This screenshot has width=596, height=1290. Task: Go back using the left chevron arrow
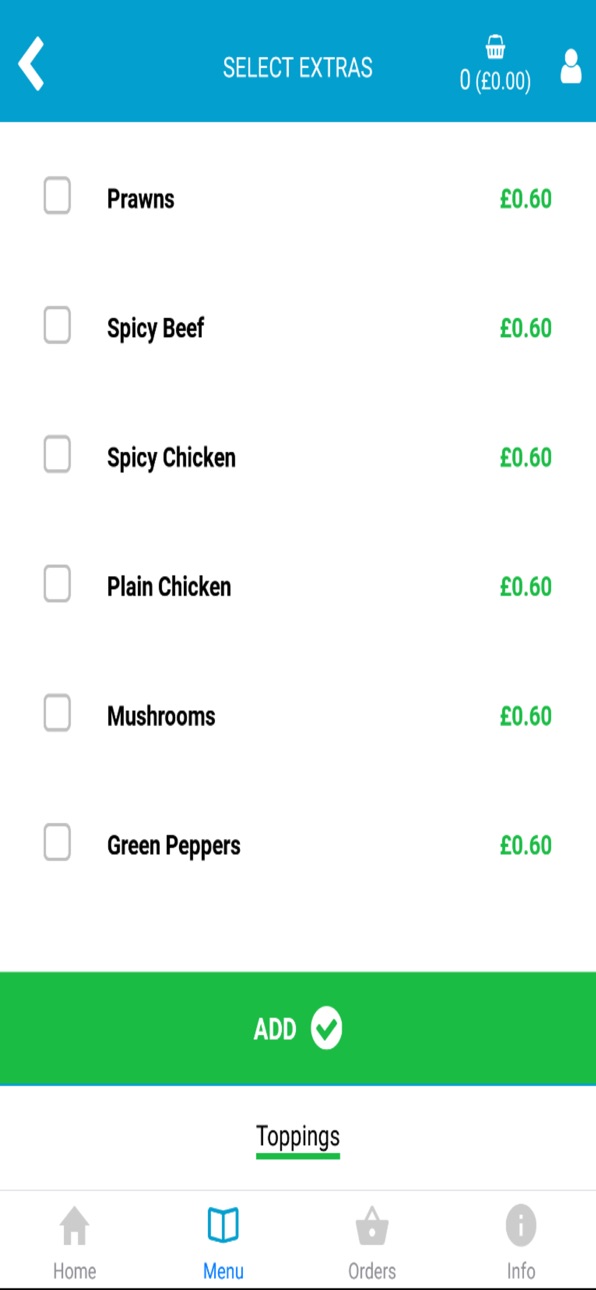(x=32, y=65)
